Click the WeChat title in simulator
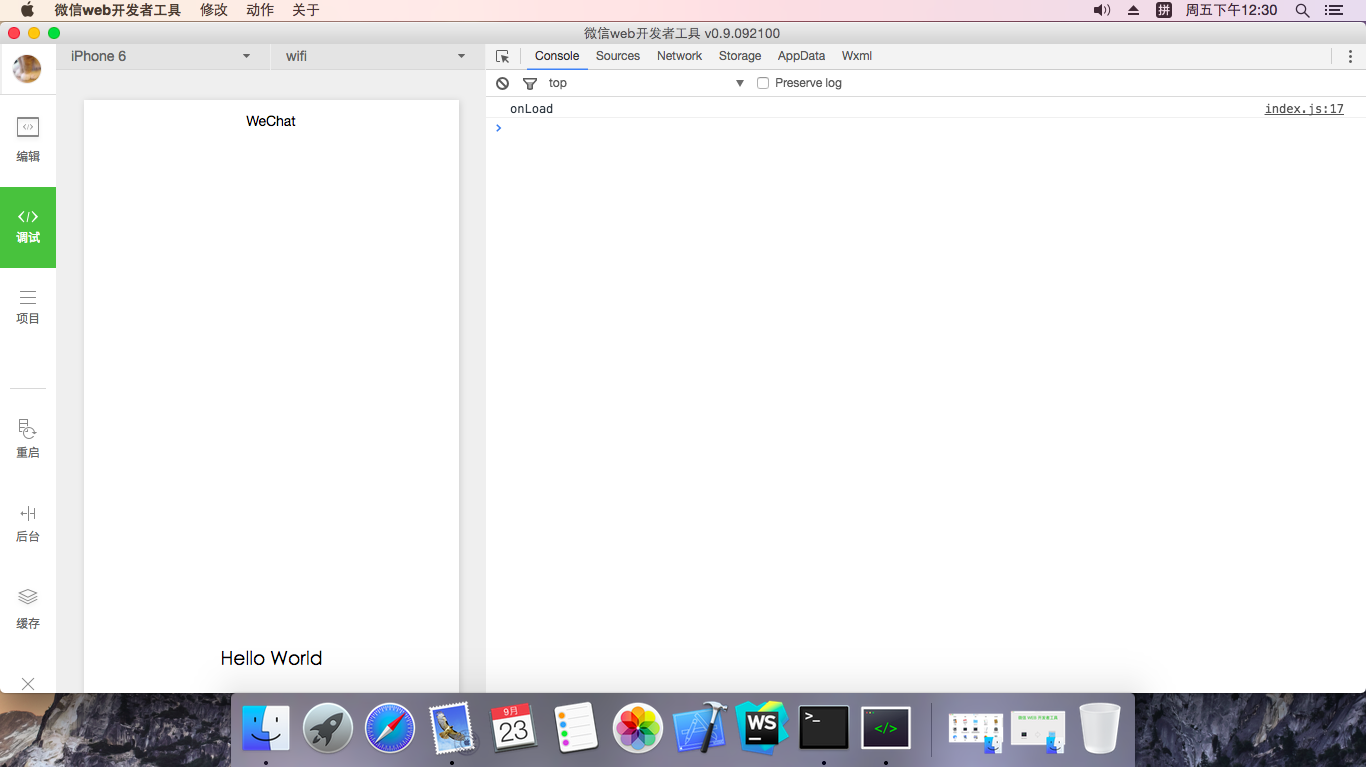The height and width of the screenshot is (767, 1366). [x=271, y=121]
